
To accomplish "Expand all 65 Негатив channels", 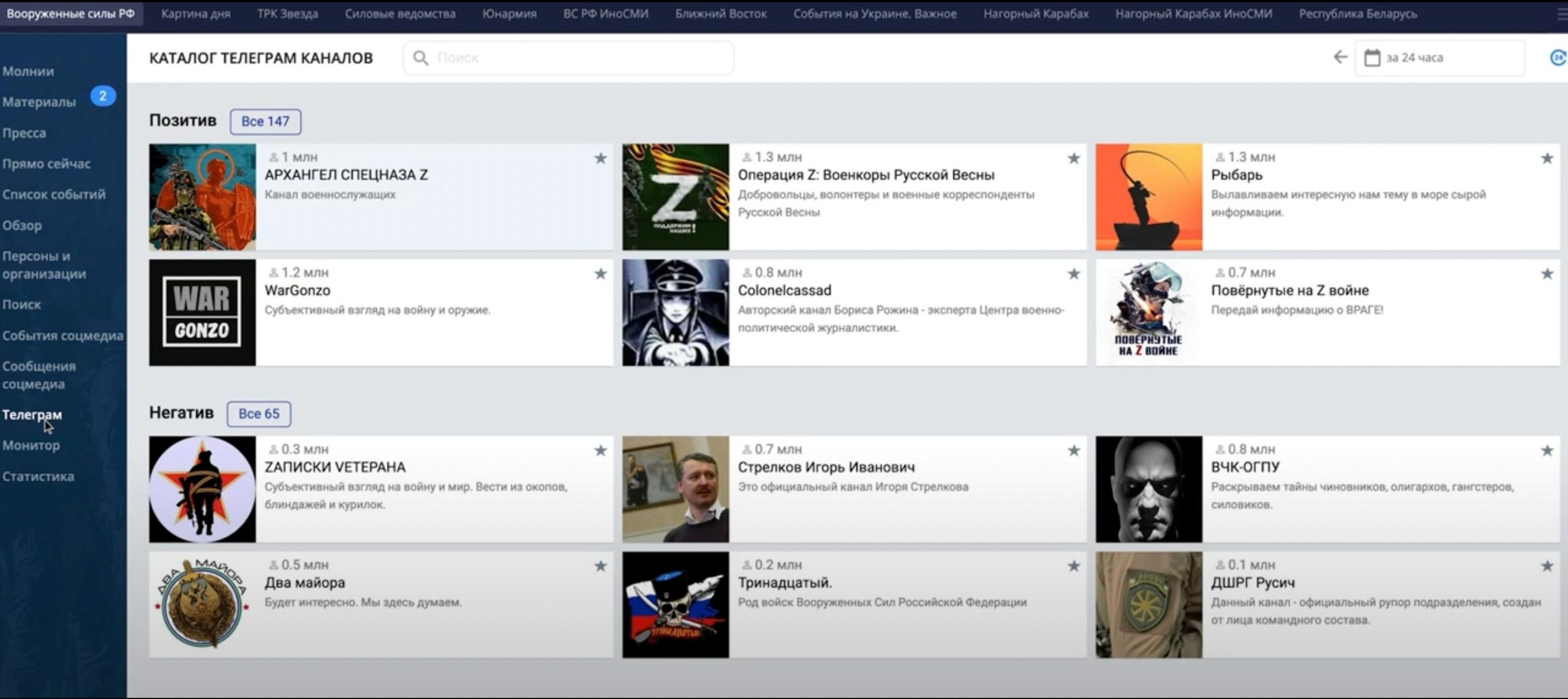I will [x=258, y=414].
